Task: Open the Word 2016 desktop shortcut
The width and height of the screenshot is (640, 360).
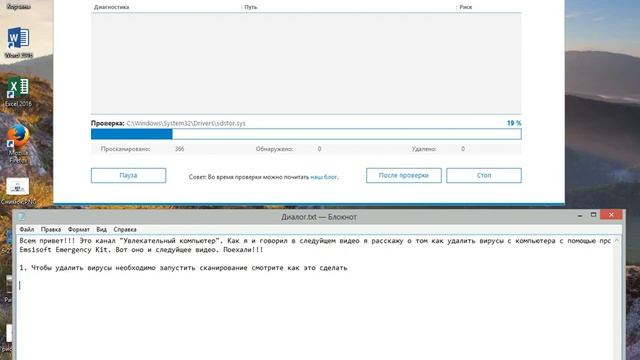Action: (18, 41)
